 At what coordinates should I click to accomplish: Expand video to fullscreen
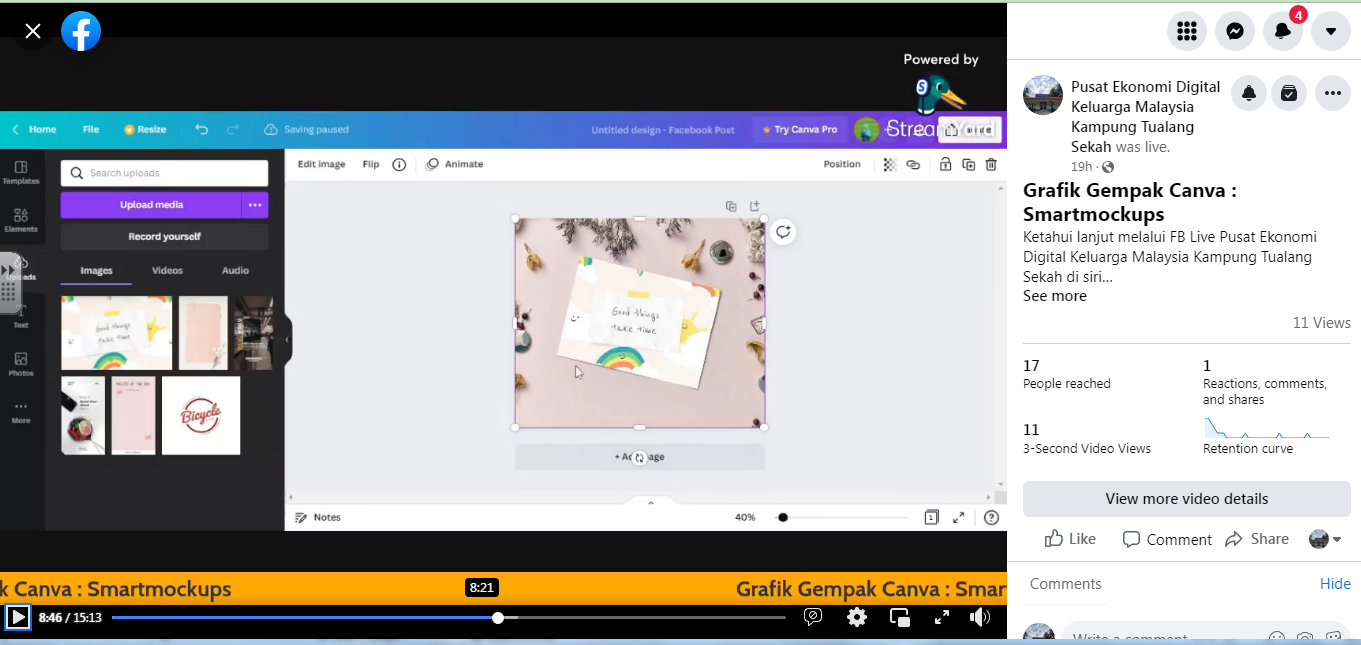pos(941,617)
